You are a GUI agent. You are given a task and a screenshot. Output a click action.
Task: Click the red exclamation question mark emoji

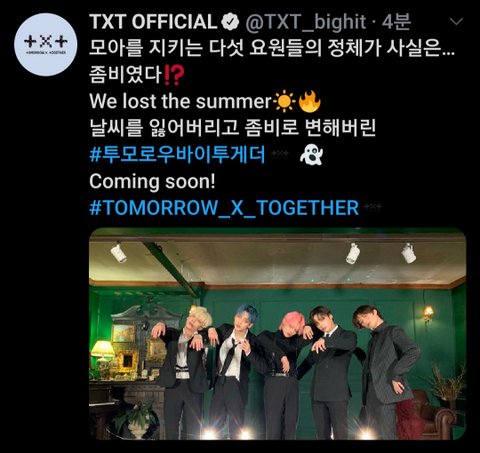(x=174, y=76)
